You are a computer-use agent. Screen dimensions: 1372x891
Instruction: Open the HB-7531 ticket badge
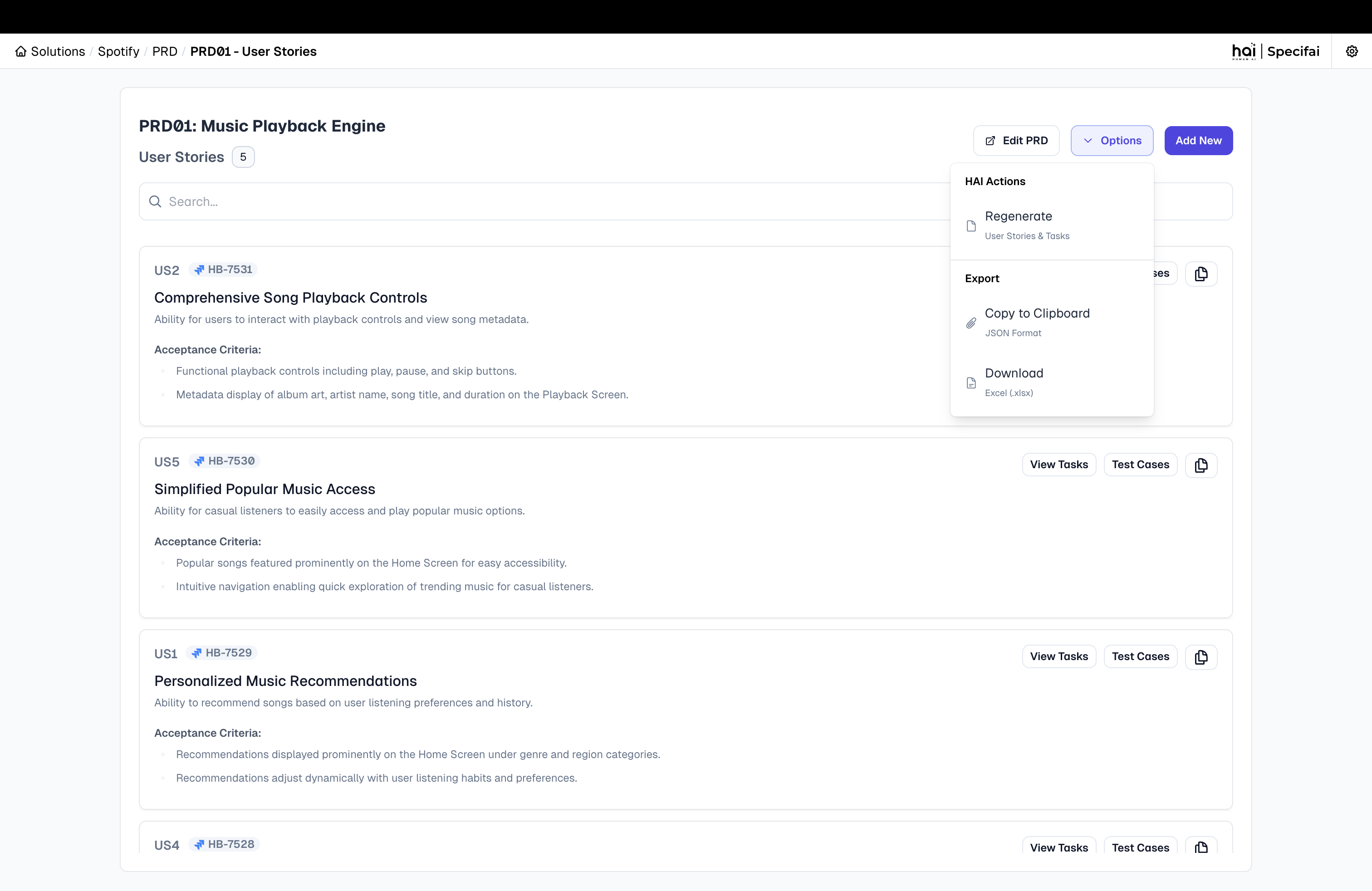(222, 270)
